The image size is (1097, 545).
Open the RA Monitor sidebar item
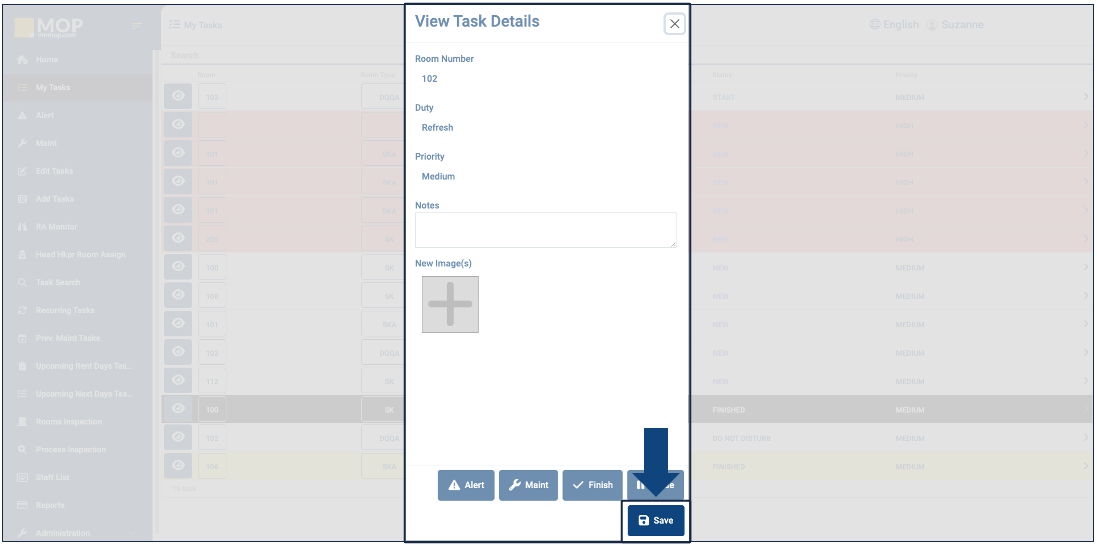click(56, 227)
